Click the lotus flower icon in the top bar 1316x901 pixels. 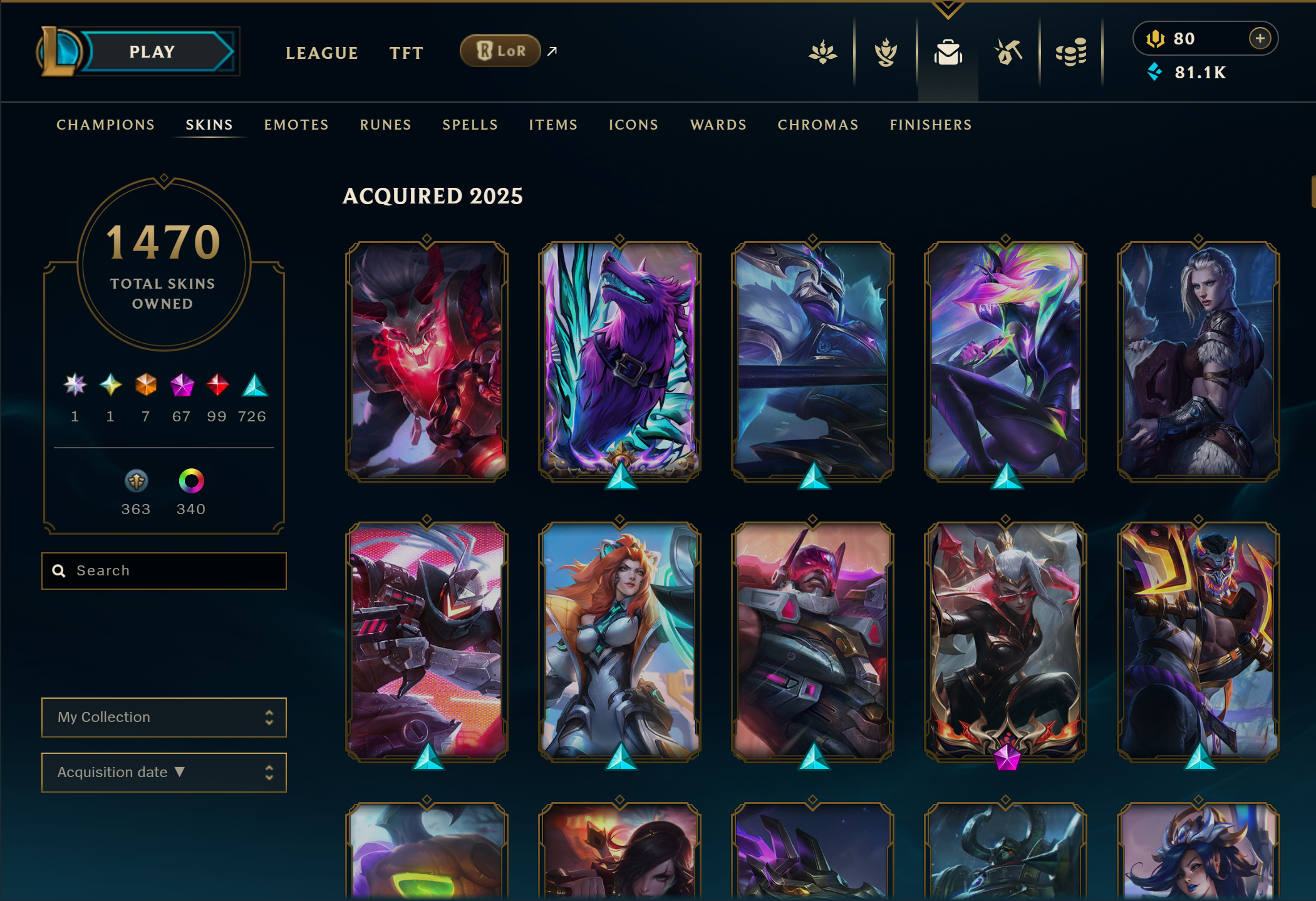click(823, 53)
